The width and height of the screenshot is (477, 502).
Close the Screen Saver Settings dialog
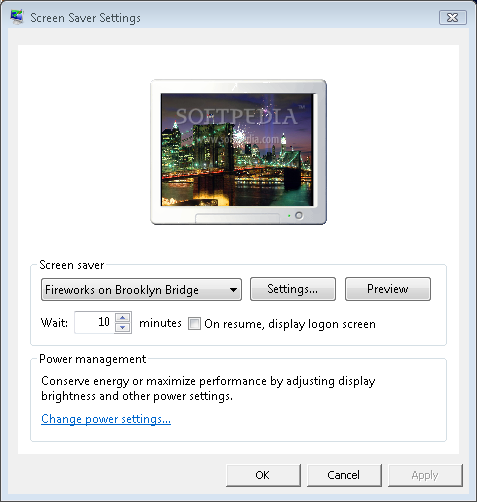coord(452,17)
